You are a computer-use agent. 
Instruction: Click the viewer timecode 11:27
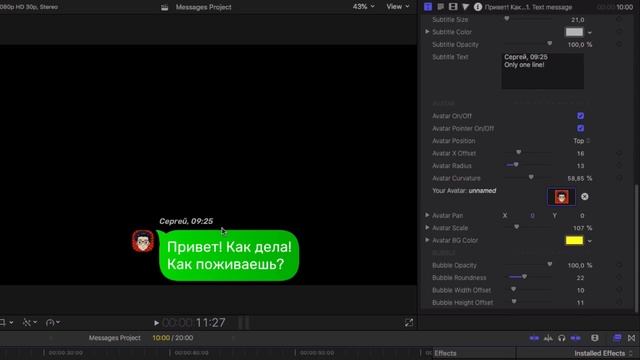210,323
